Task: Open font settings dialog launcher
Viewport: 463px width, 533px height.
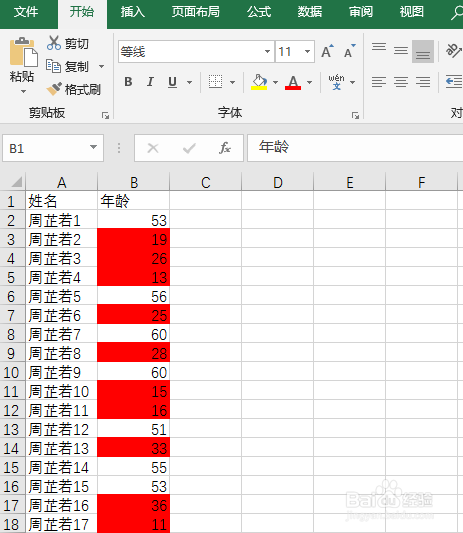Action: (x=356, y=116)
